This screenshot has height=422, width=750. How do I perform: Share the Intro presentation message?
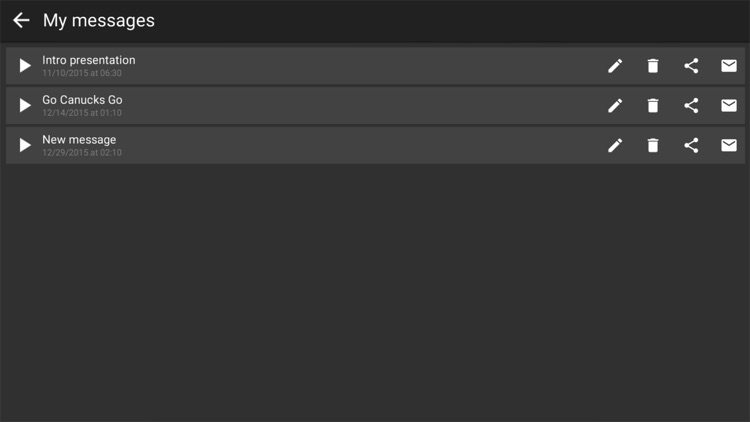tap(691, 66)
